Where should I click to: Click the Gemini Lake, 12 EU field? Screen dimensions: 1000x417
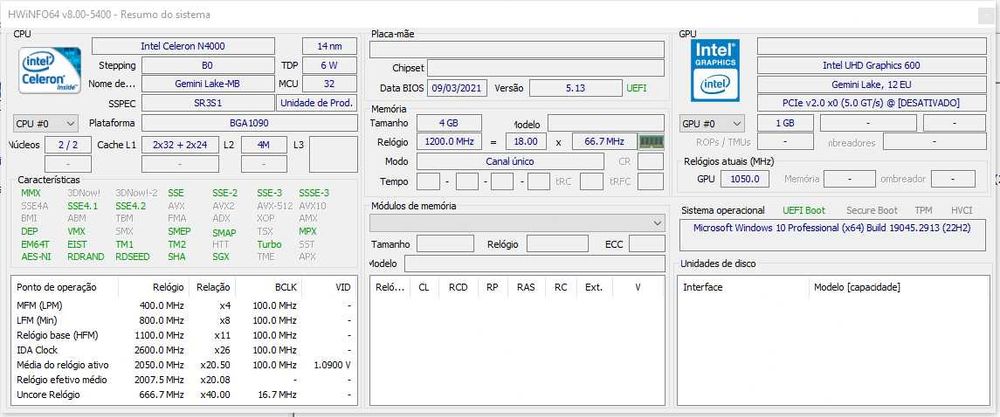pos(871,84)
